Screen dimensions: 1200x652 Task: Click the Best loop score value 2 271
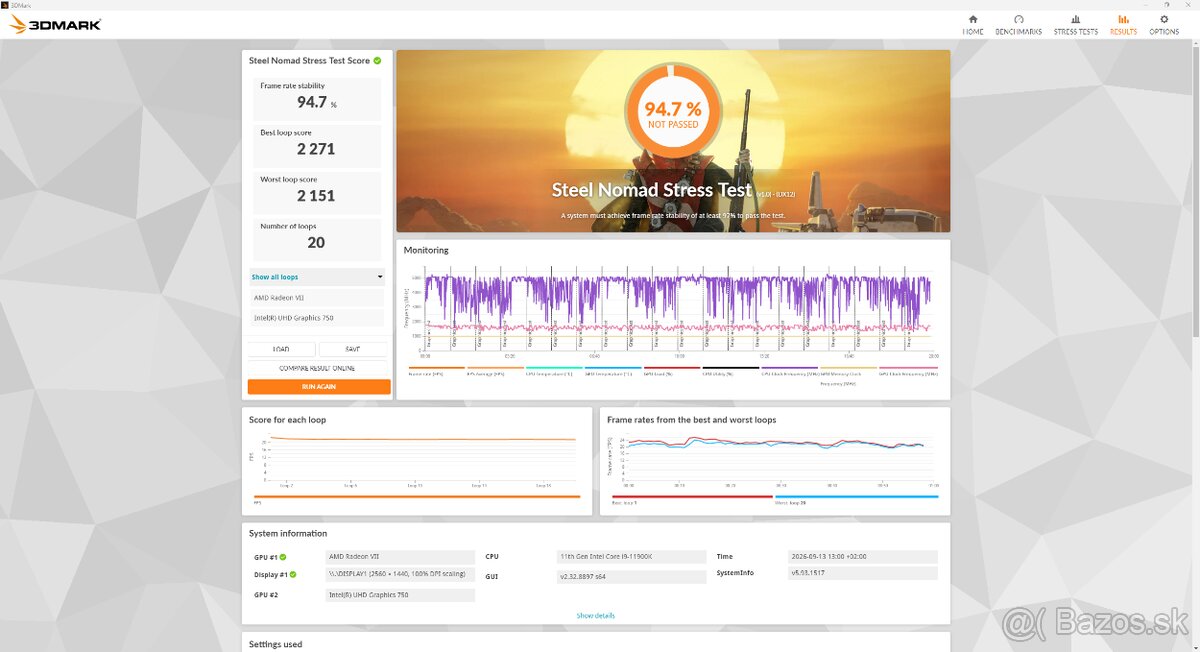point(316,149)
